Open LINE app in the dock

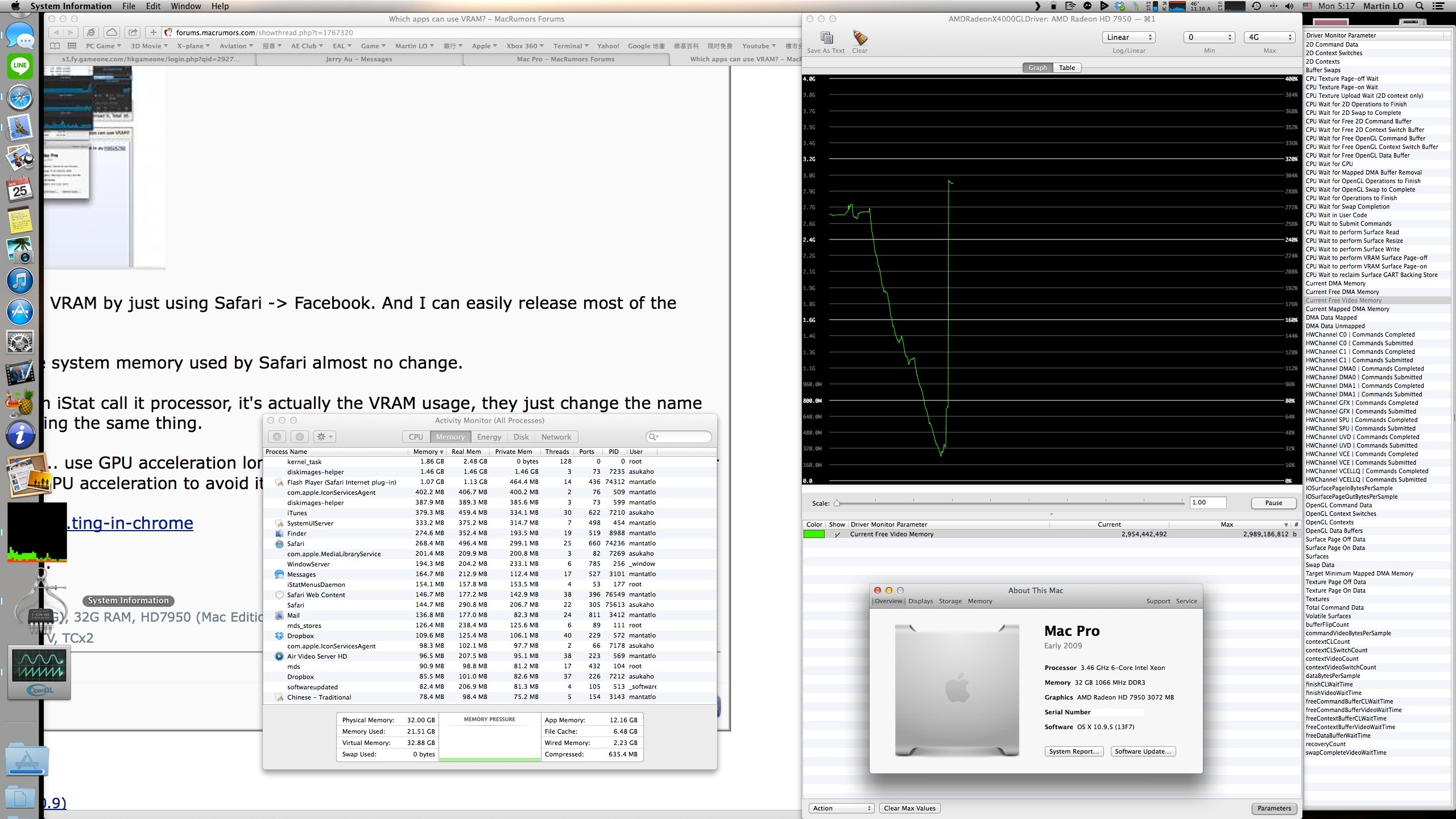click(20, 66)
